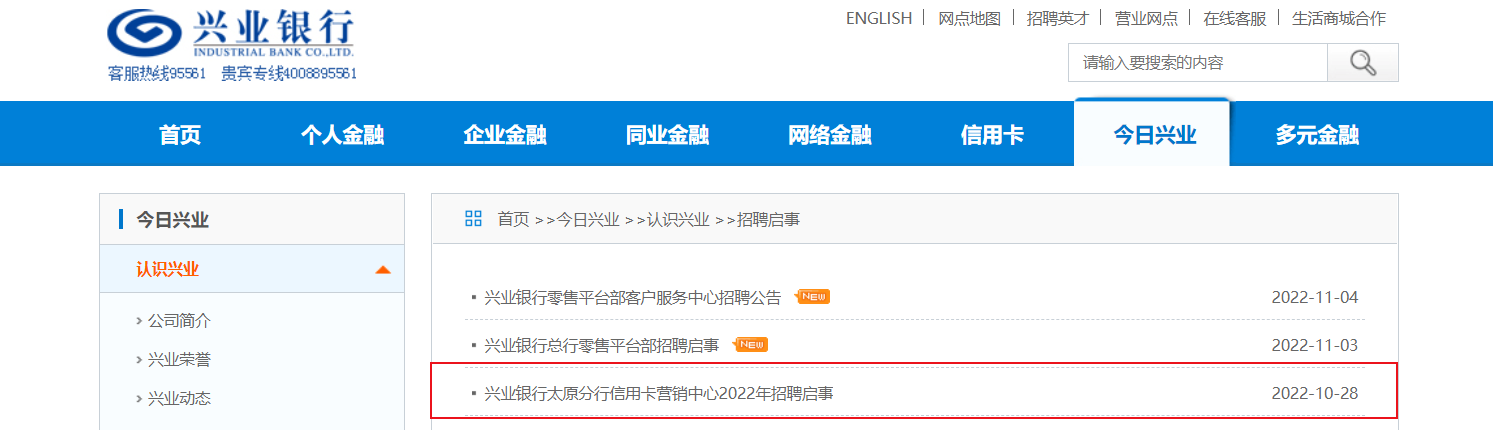This screenshot has width=1493, height=430.
Task: Go to 首页 in main navigation
Action: 180,135
